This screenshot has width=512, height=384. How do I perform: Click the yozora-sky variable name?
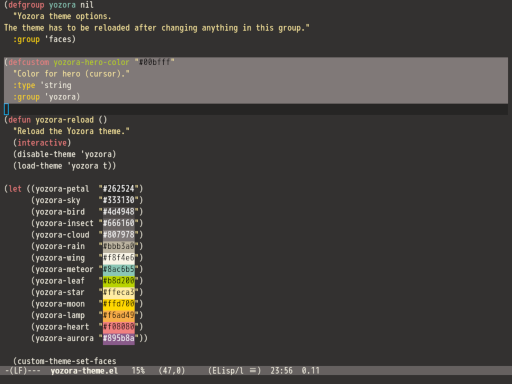58,200
